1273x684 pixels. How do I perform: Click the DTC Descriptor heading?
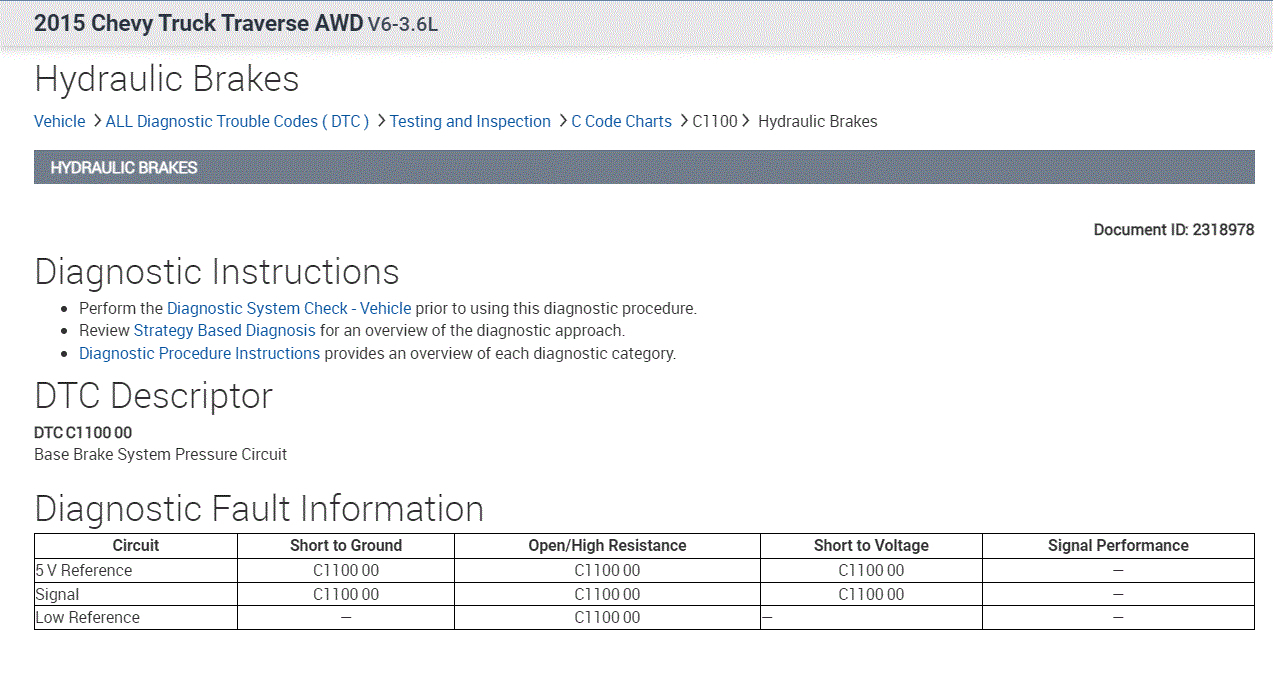[153, 396]
